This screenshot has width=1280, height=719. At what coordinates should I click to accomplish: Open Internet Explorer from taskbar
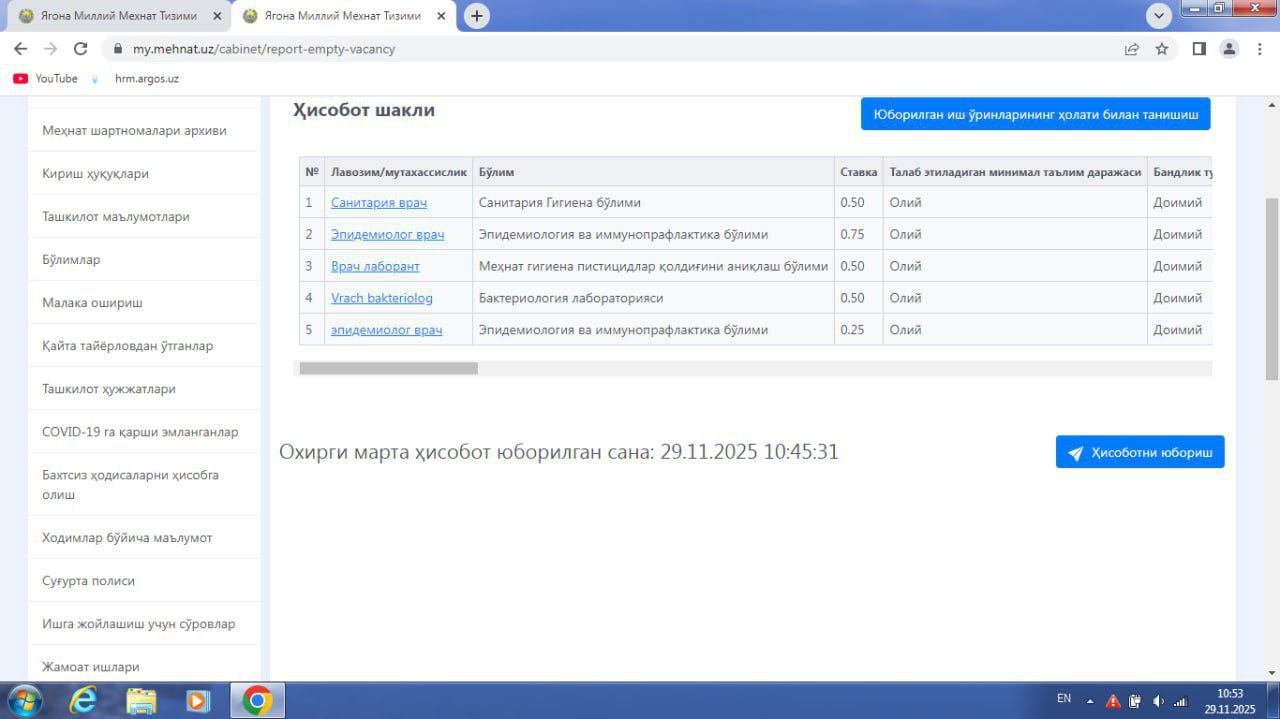[x=84, y=701]
